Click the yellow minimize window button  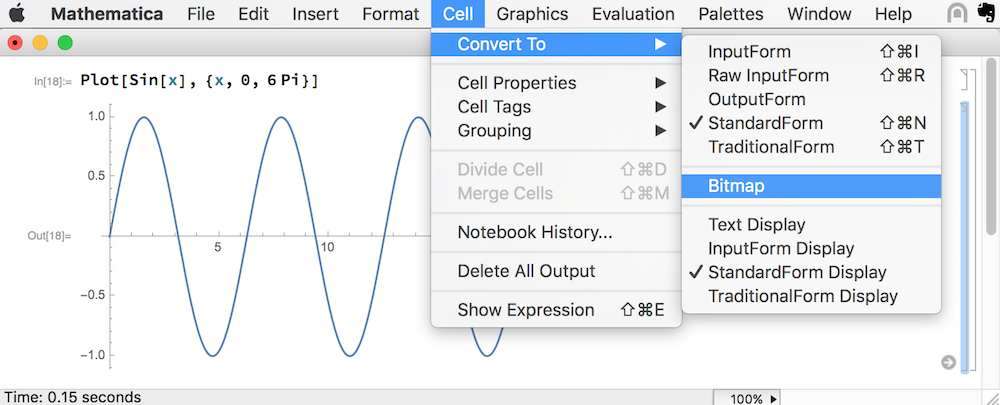click(x=40, y=43)
